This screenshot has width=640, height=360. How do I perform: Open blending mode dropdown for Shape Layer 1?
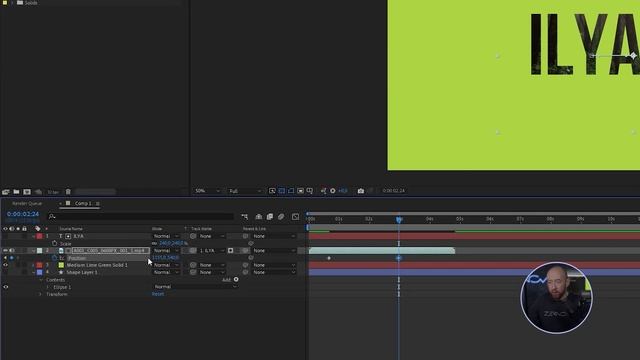click(166, 272)
